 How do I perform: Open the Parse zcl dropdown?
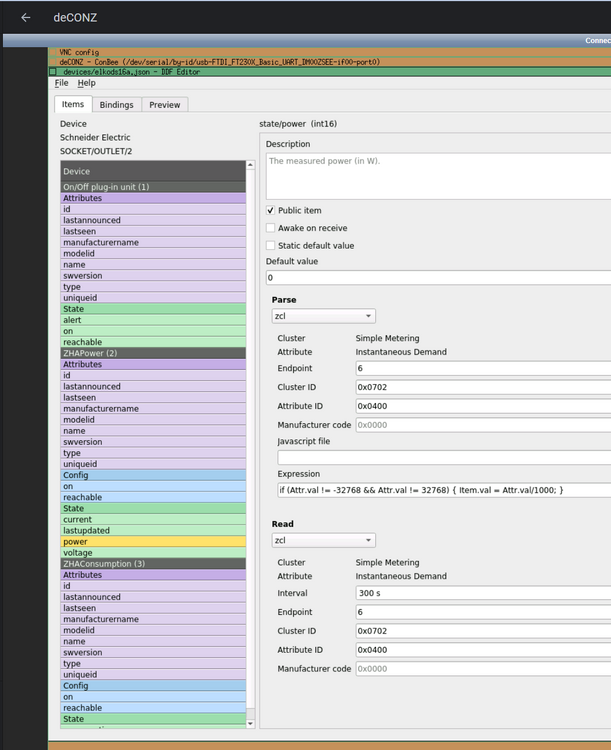point(323,316)
